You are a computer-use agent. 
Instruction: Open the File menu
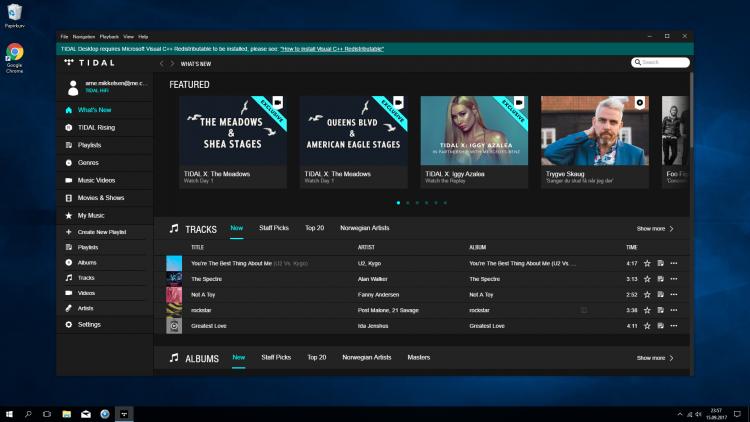[x=64, y=37]
